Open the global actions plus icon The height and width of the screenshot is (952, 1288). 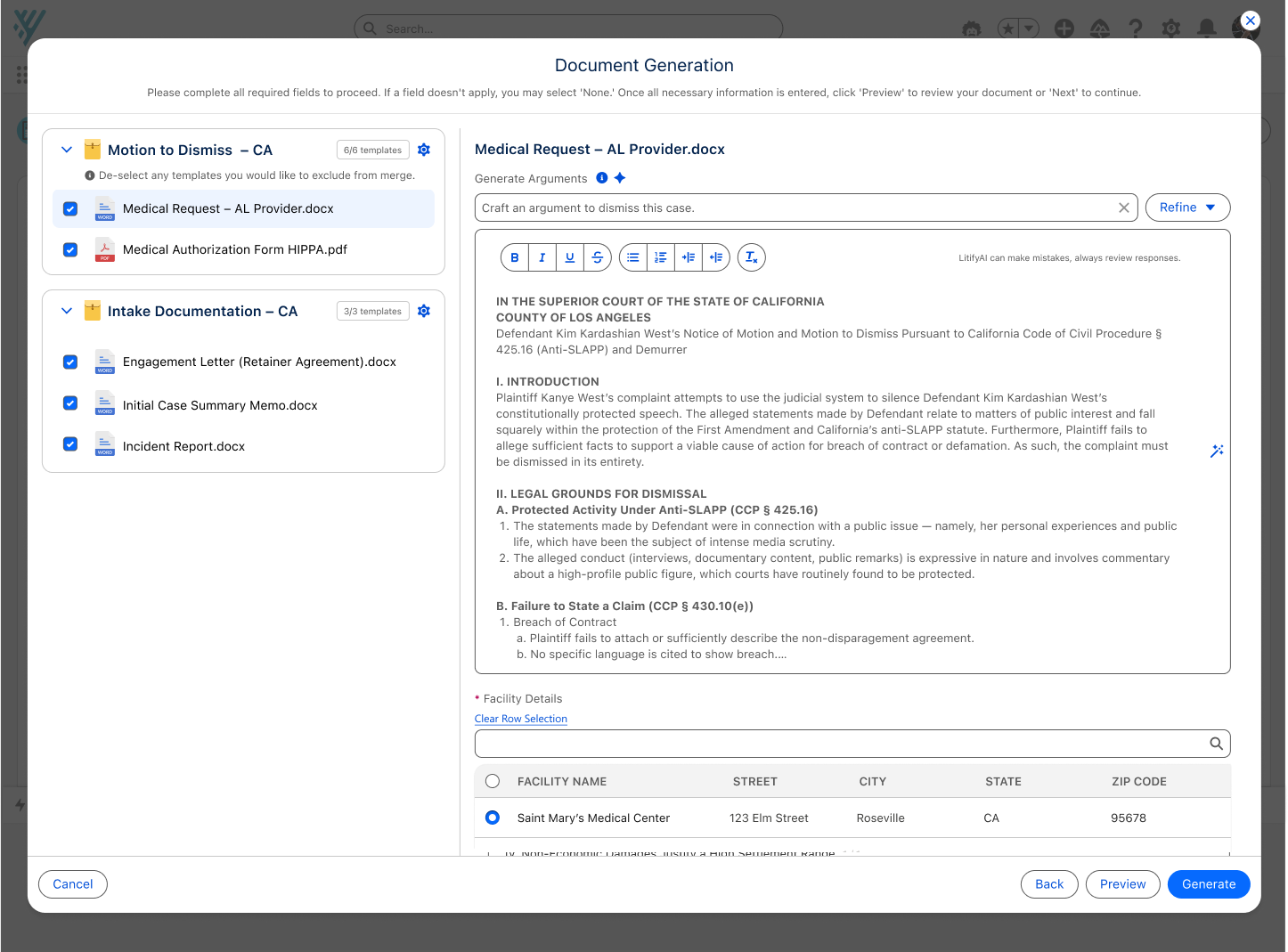(x=1064, y=28)
